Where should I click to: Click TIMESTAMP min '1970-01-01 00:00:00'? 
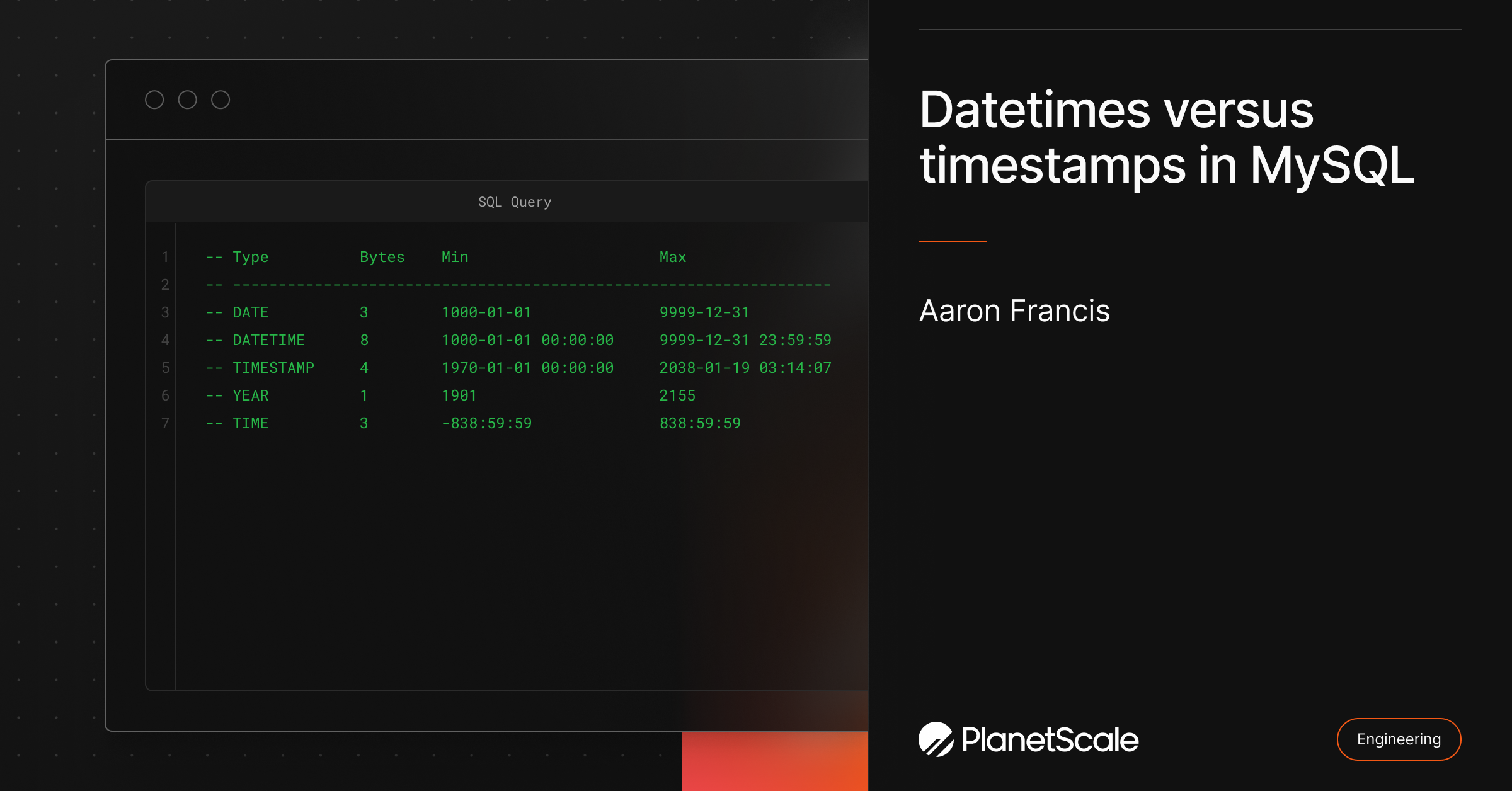[527, 368]
